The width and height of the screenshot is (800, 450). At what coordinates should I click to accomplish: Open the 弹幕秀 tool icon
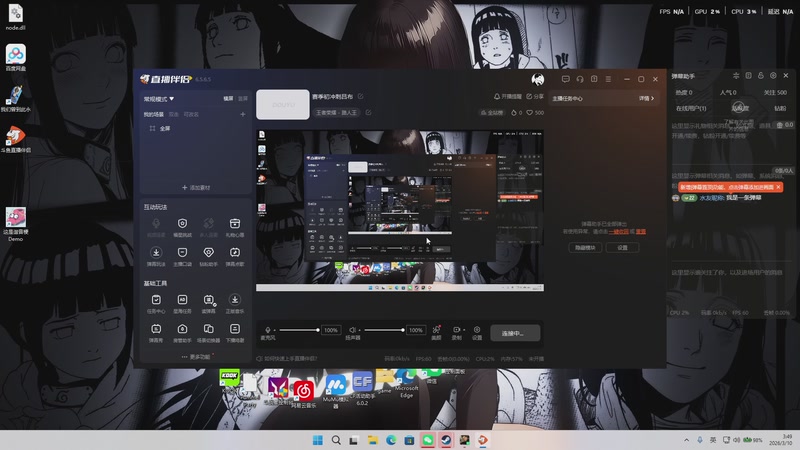tap(156, 333)
